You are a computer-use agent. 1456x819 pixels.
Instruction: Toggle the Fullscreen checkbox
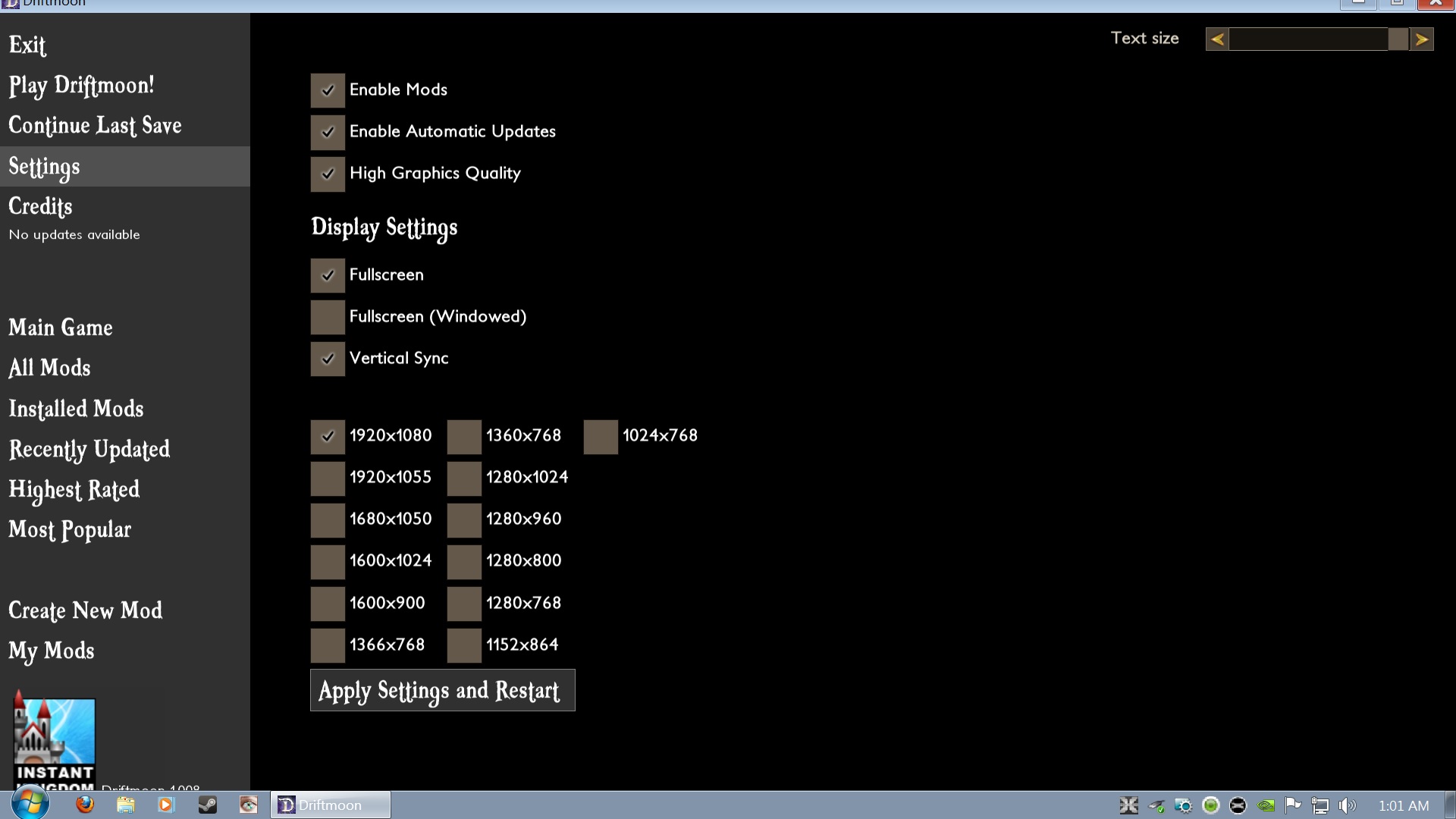(328, 275)
